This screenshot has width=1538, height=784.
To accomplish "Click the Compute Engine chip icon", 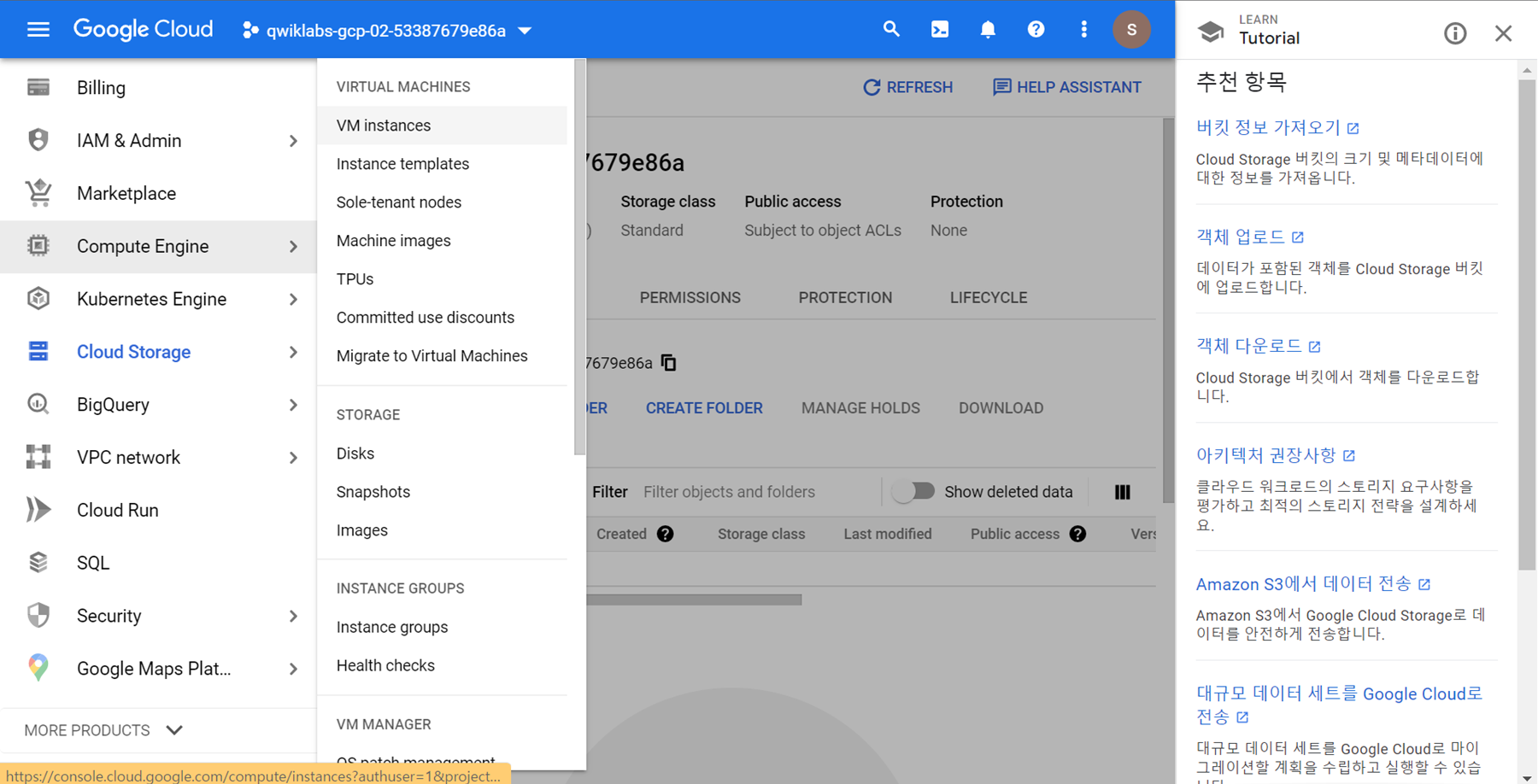I will tap(38, 246).
